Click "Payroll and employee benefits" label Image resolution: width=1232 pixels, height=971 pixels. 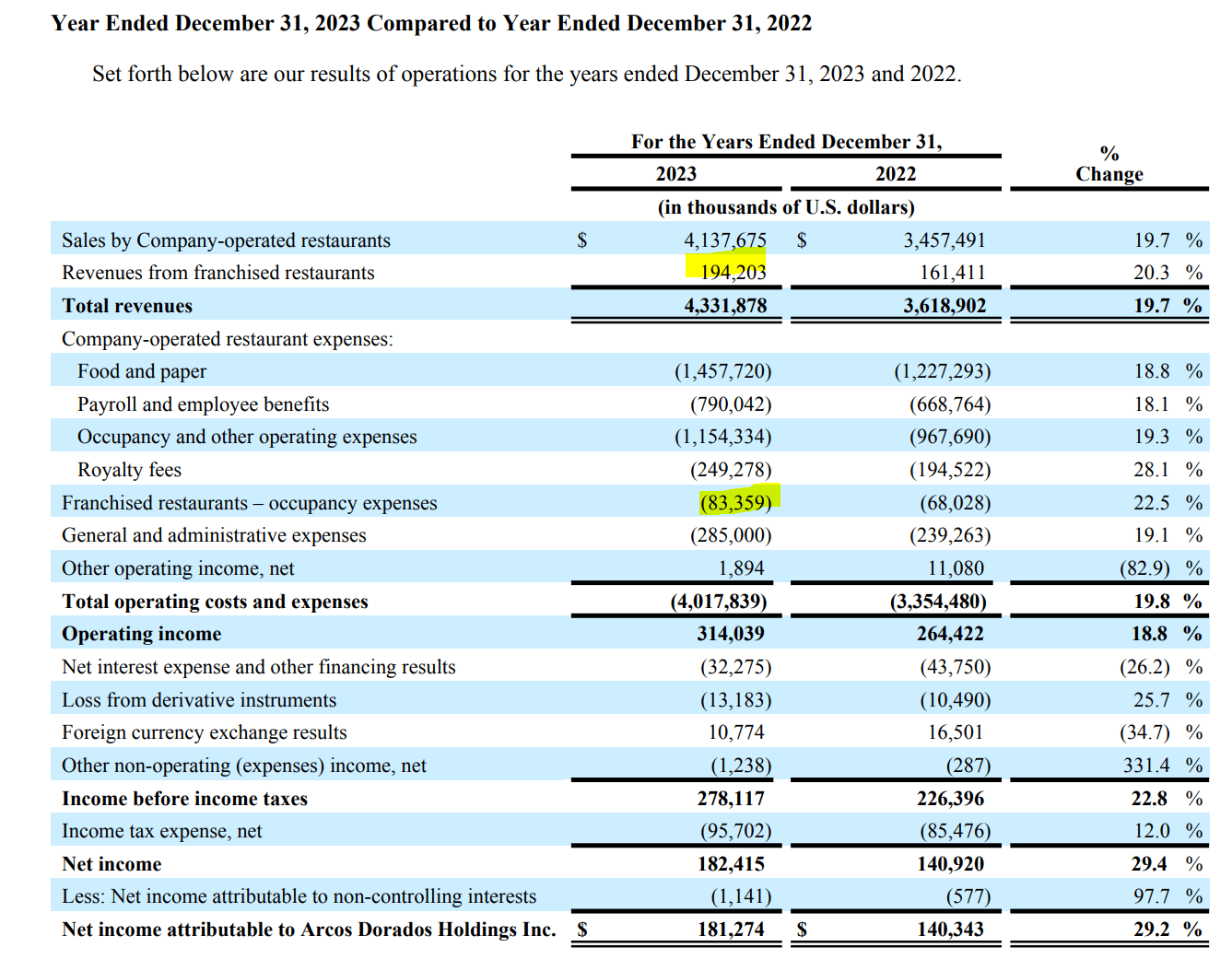tap(203, 404)
